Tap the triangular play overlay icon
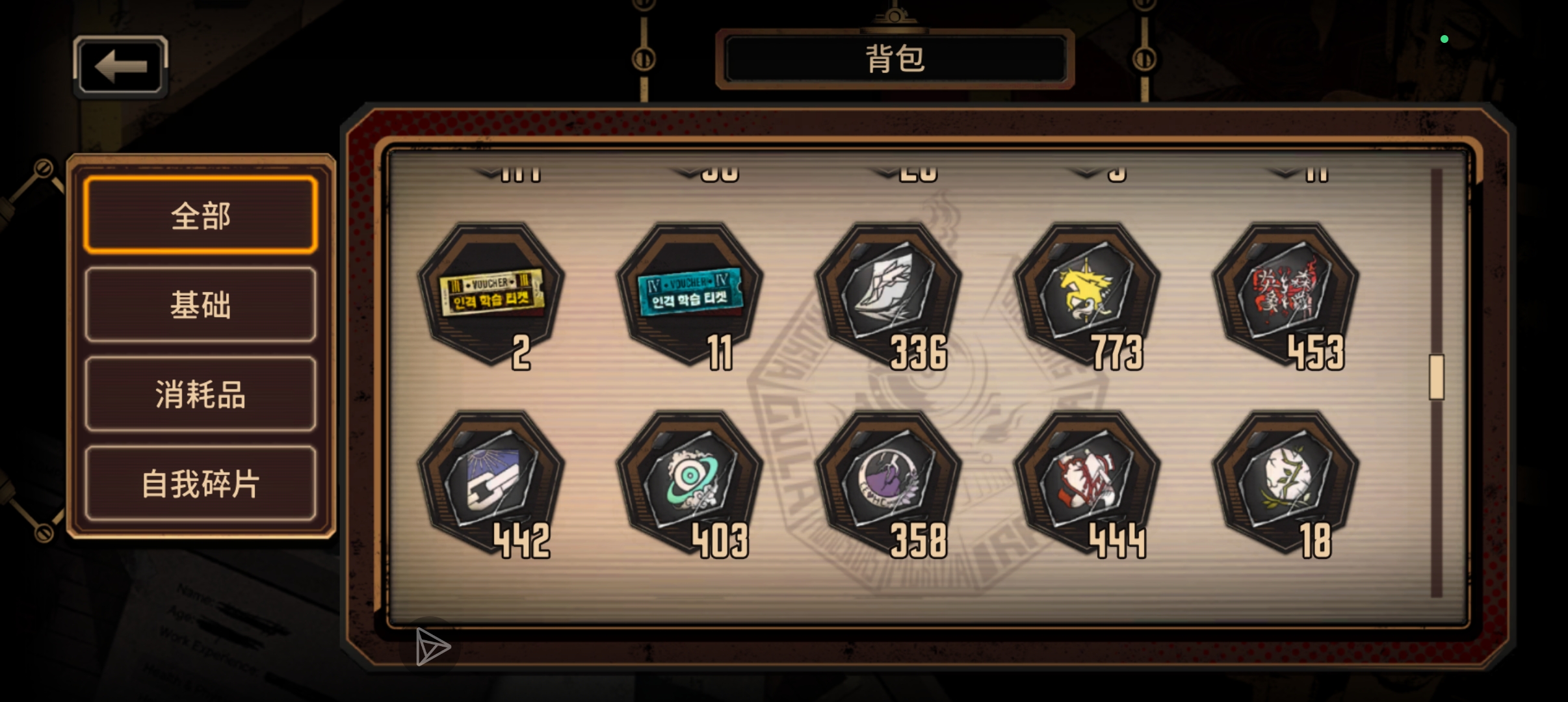 (x=432, y=647)
